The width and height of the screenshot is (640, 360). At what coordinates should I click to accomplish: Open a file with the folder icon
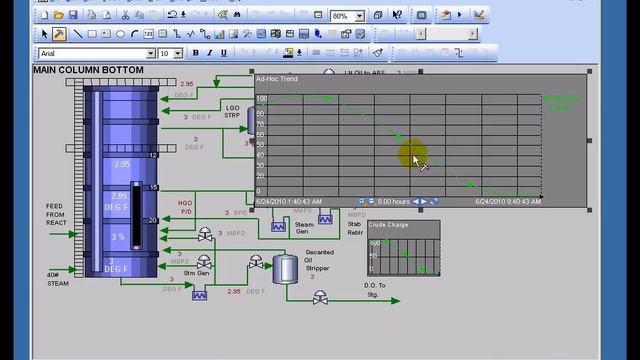pyautogui.click(x=58, y=16)
